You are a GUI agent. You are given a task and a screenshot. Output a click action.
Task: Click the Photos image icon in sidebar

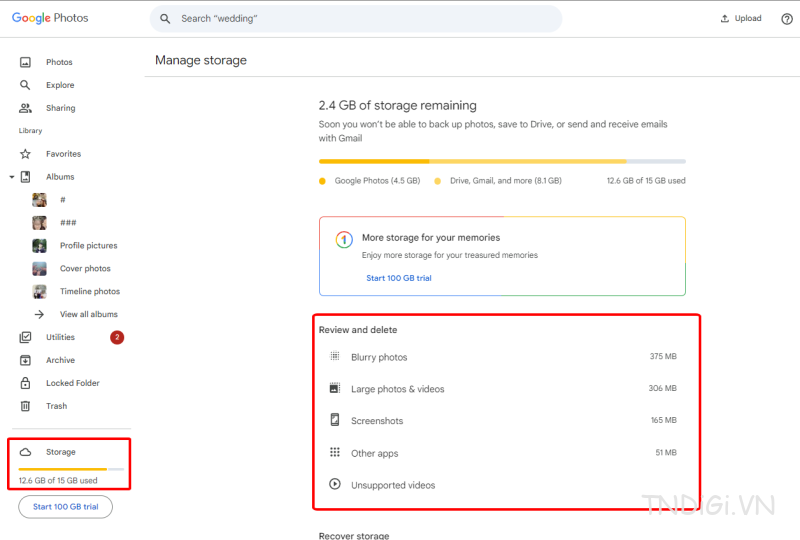pyautogui.click(x=25, y=62)
